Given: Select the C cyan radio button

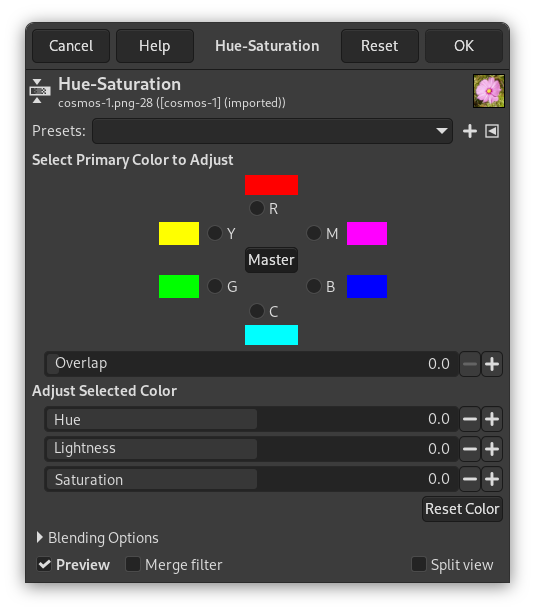Looking at the screenshot, I should click(x=257, y=311).
